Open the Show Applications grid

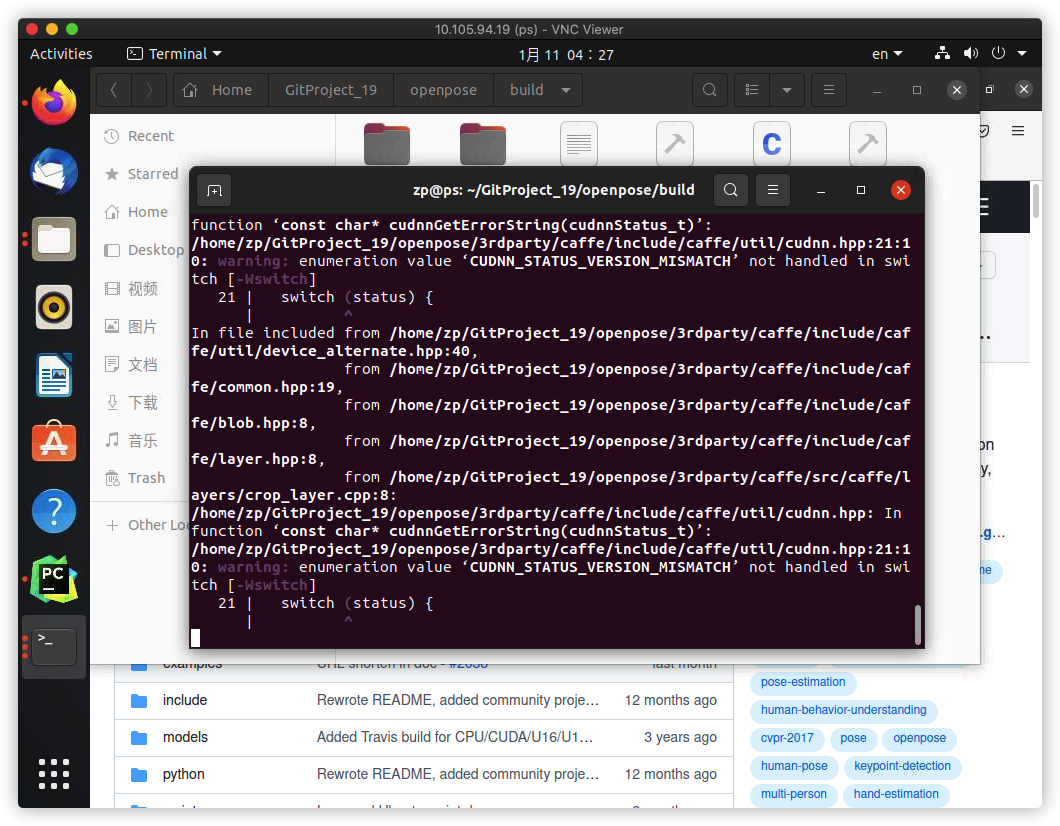click(x=53, y=773)
